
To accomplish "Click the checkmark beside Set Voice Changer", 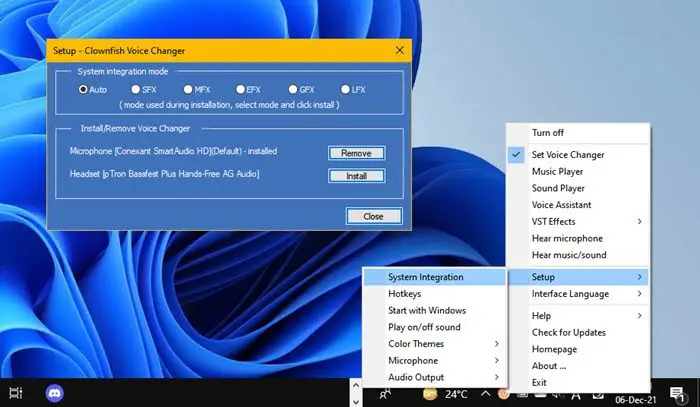I will [516, 154].
